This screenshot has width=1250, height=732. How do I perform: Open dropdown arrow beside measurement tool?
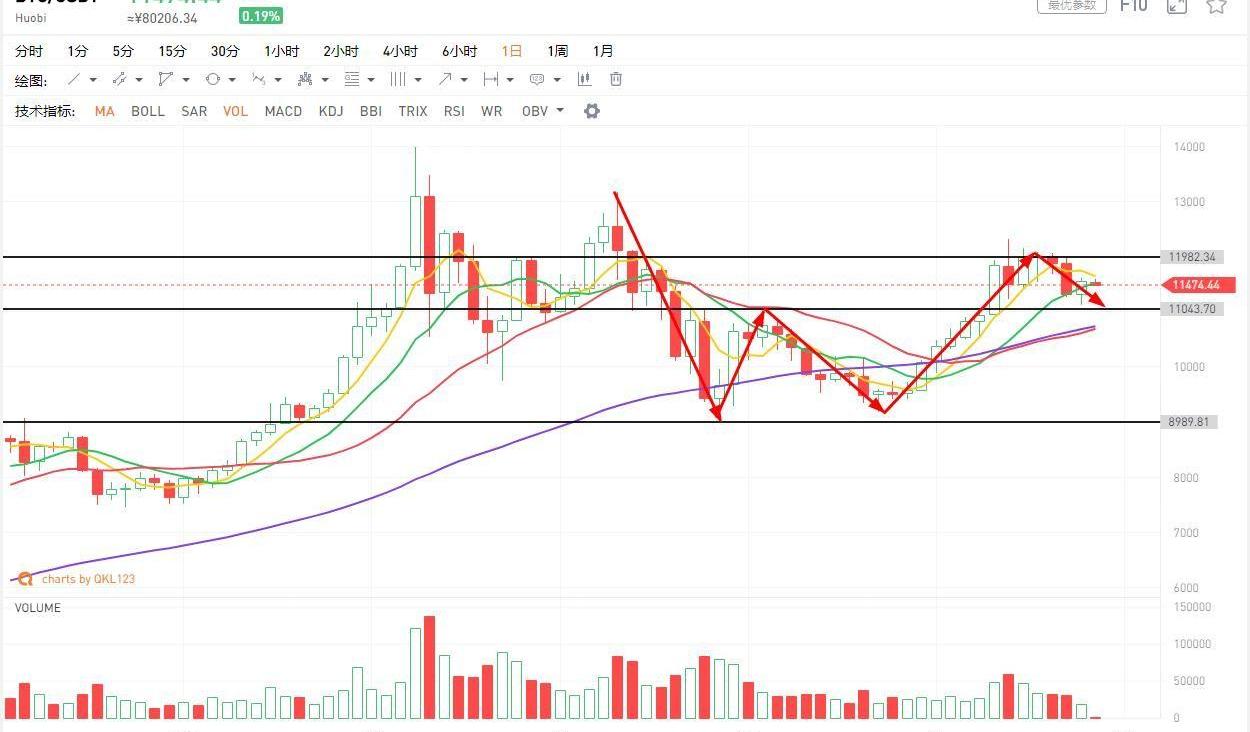tap(510, 80)
